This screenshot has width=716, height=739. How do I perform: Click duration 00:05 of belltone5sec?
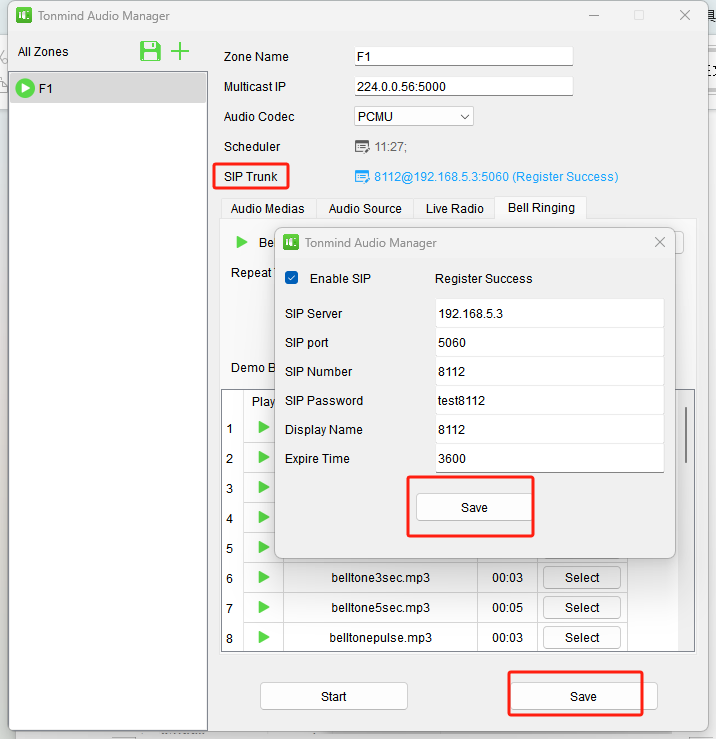coord(507,608)
